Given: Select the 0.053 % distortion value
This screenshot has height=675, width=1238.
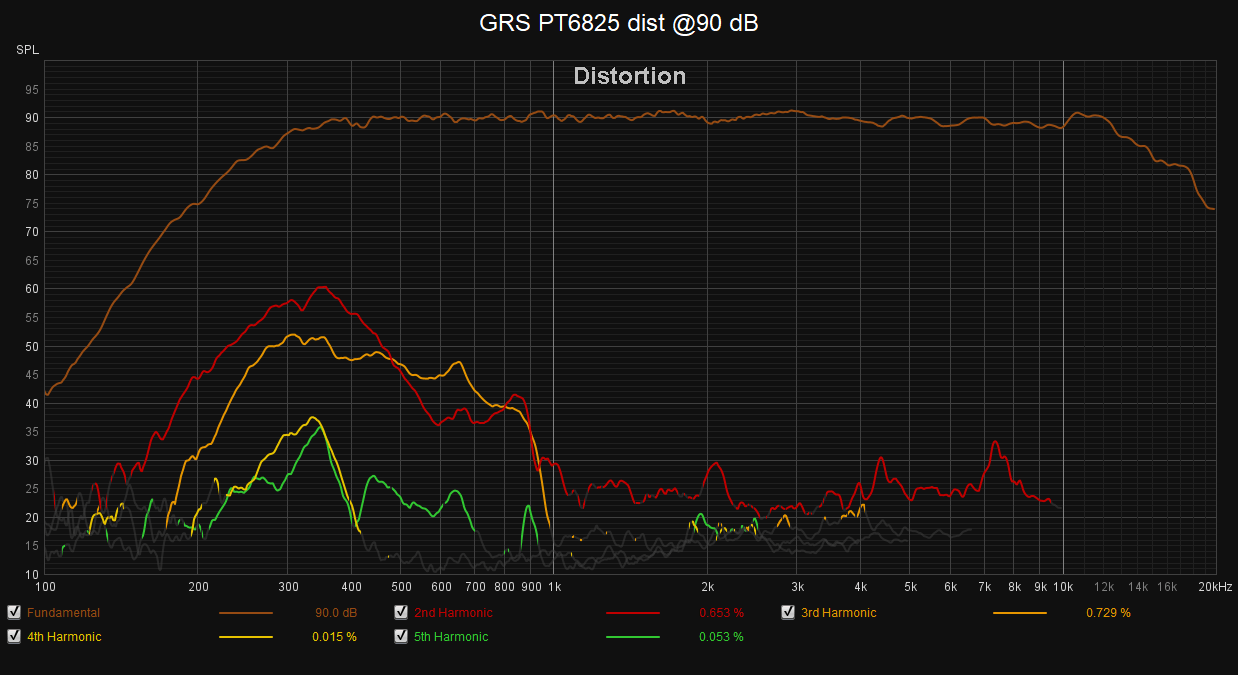Looking at the screenshot, I should point(721,636).
